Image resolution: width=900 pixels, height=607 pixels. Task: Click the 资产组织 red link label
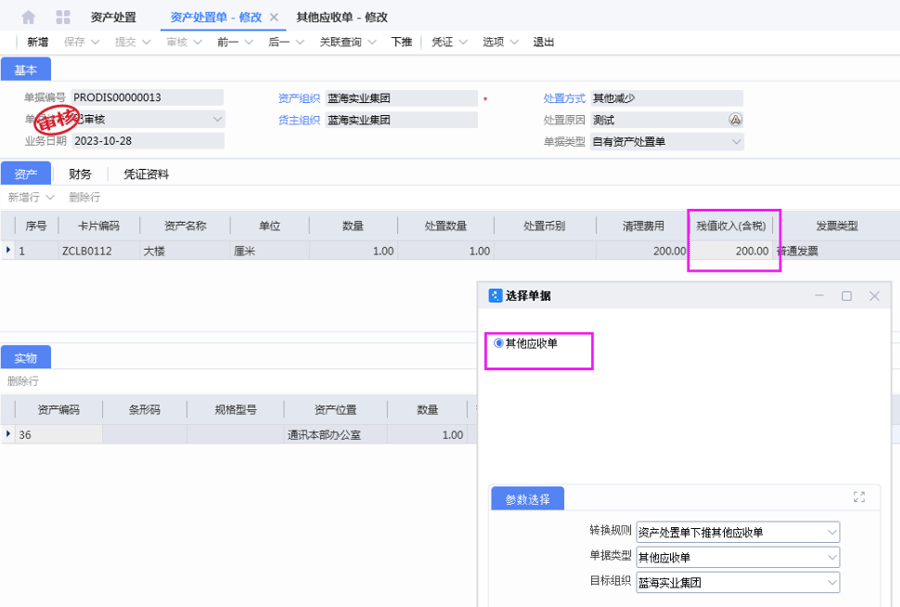click(x=299, y=98)
